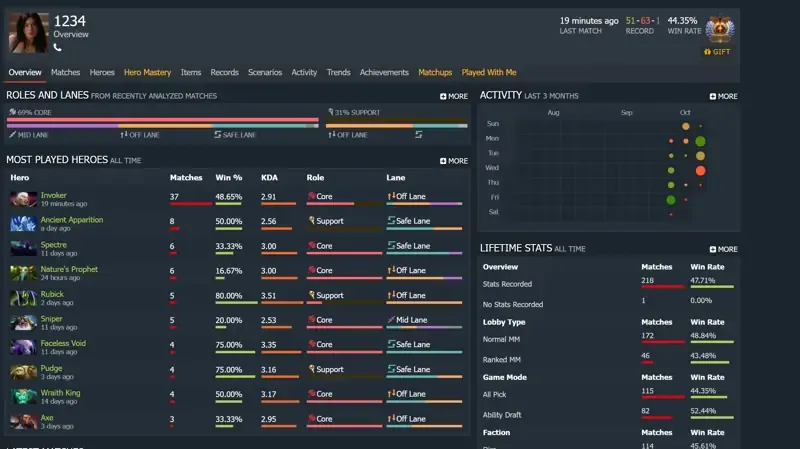This screenshot has width=800, height=449.
Task: Open the Matches tab
Action: tap(65, 72)
